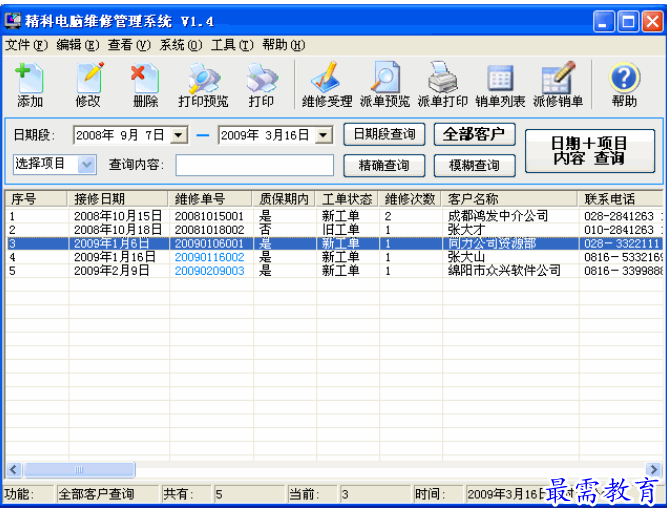The width and height of the screenshot is (667, 522).
Task: Click the horizontal scrollbar thumb
Action: (x=79, y=470)
